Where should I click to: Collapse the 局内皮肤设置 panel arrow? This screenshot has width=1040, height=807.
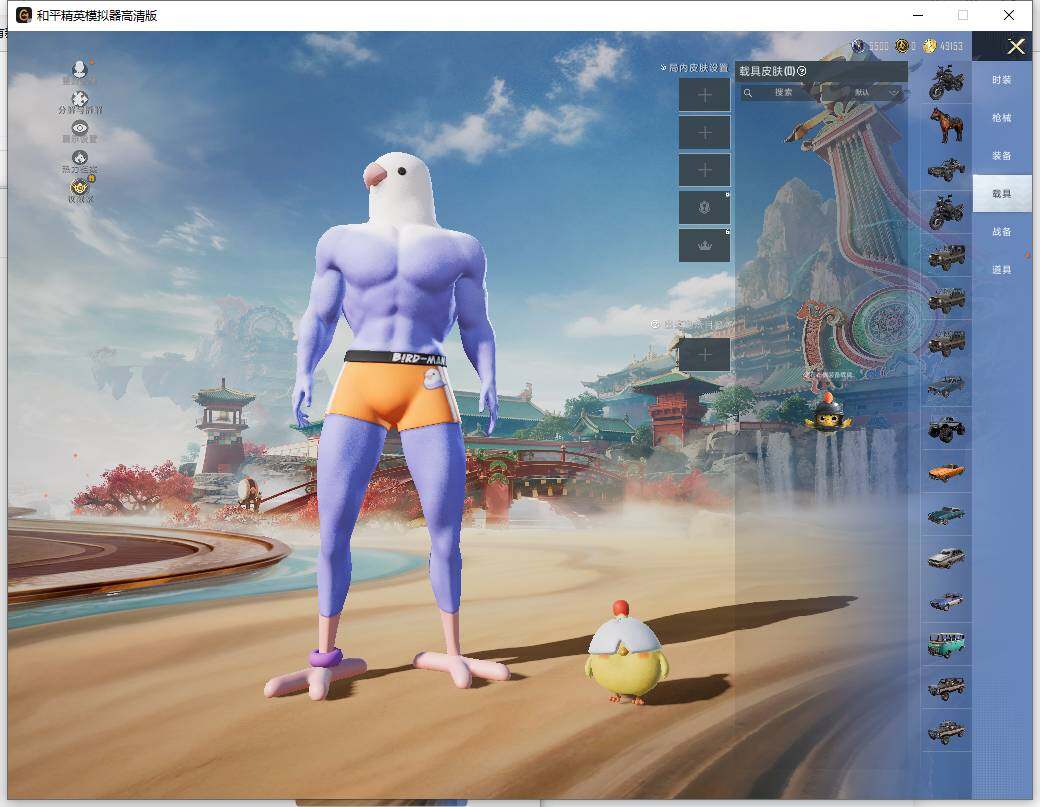663,68
